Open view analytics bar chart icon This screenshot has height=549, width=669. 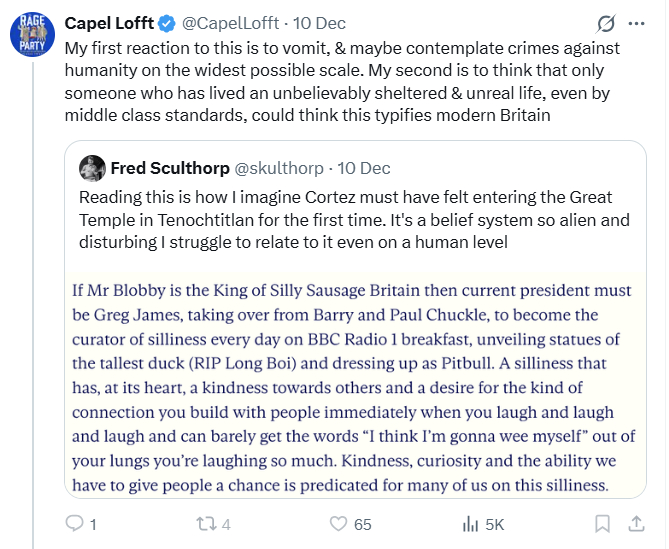(470, 523)
